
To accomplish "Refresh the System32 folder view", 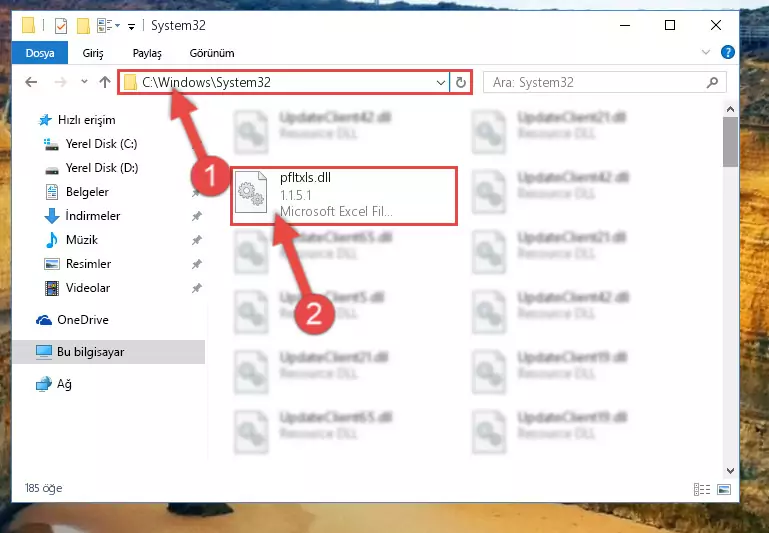I will pos(461,82).
